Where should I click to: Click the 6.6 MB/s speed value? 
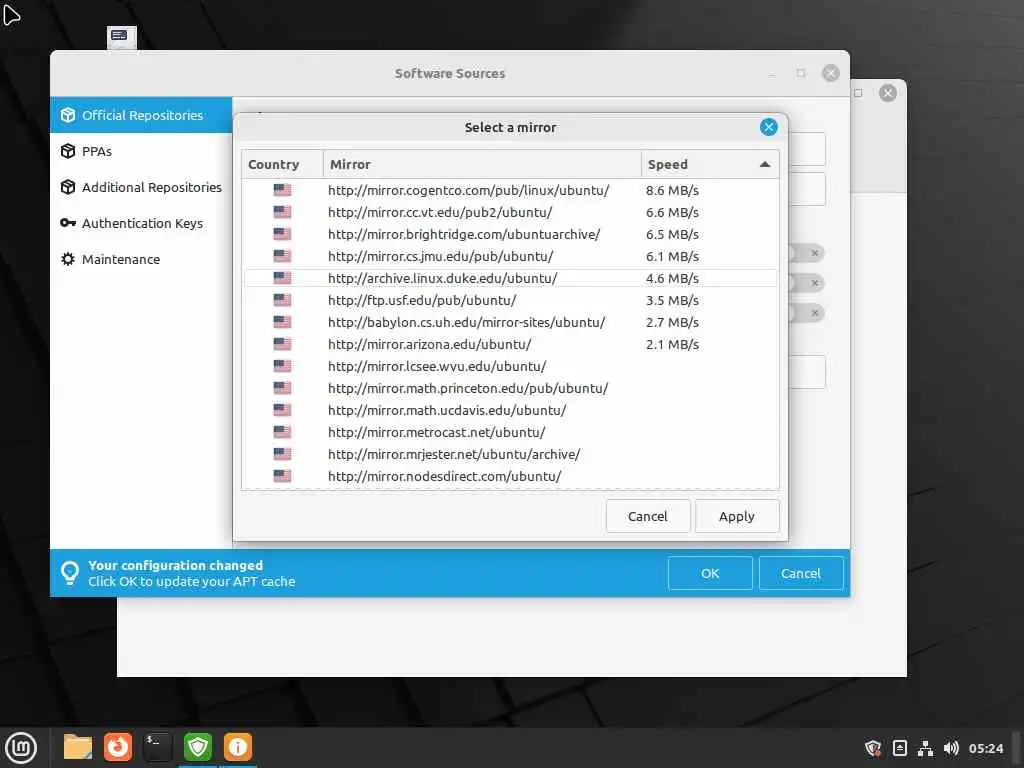(x=672, y=212)
